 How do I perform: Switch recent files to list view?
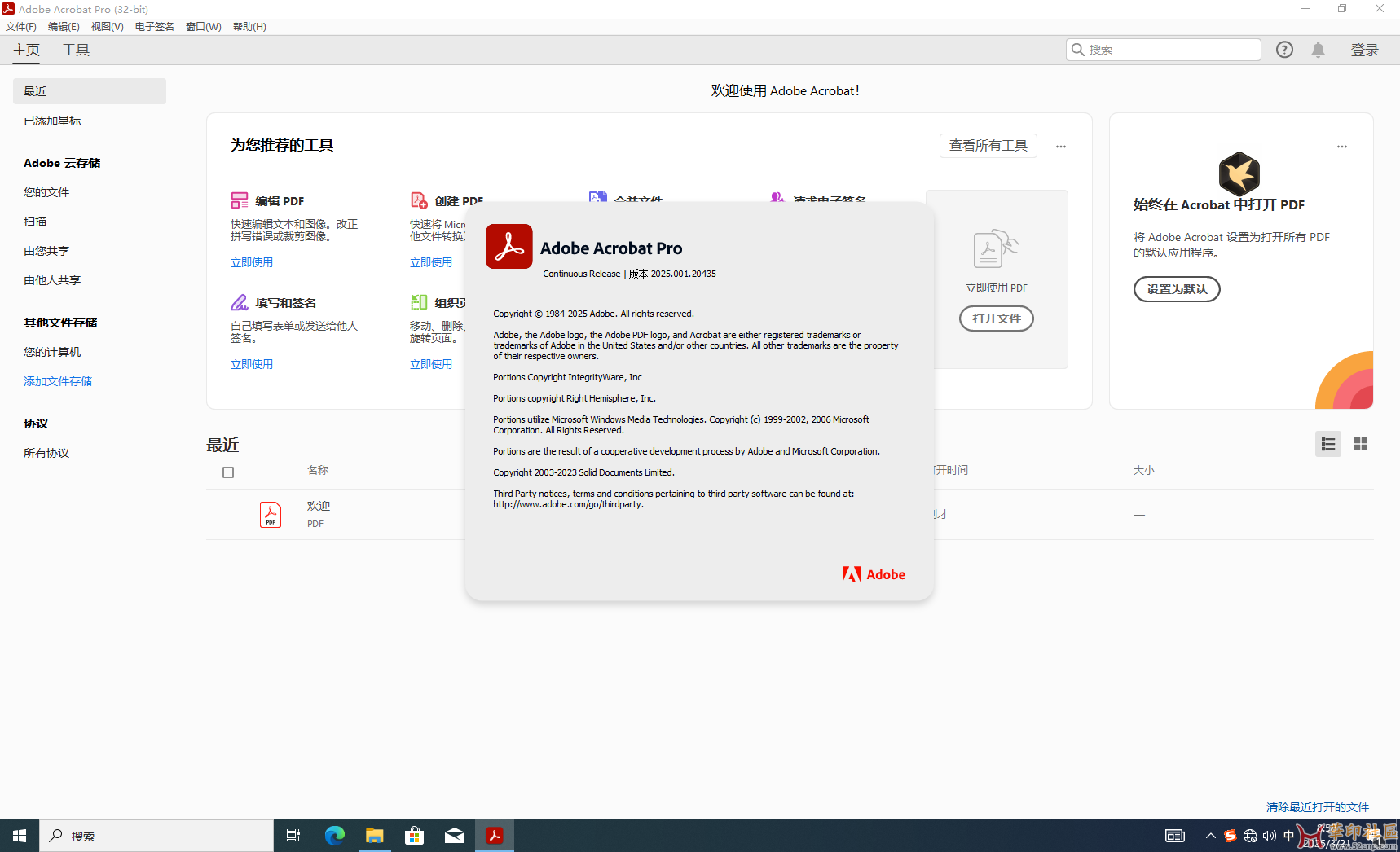[x=1328, y=444]
